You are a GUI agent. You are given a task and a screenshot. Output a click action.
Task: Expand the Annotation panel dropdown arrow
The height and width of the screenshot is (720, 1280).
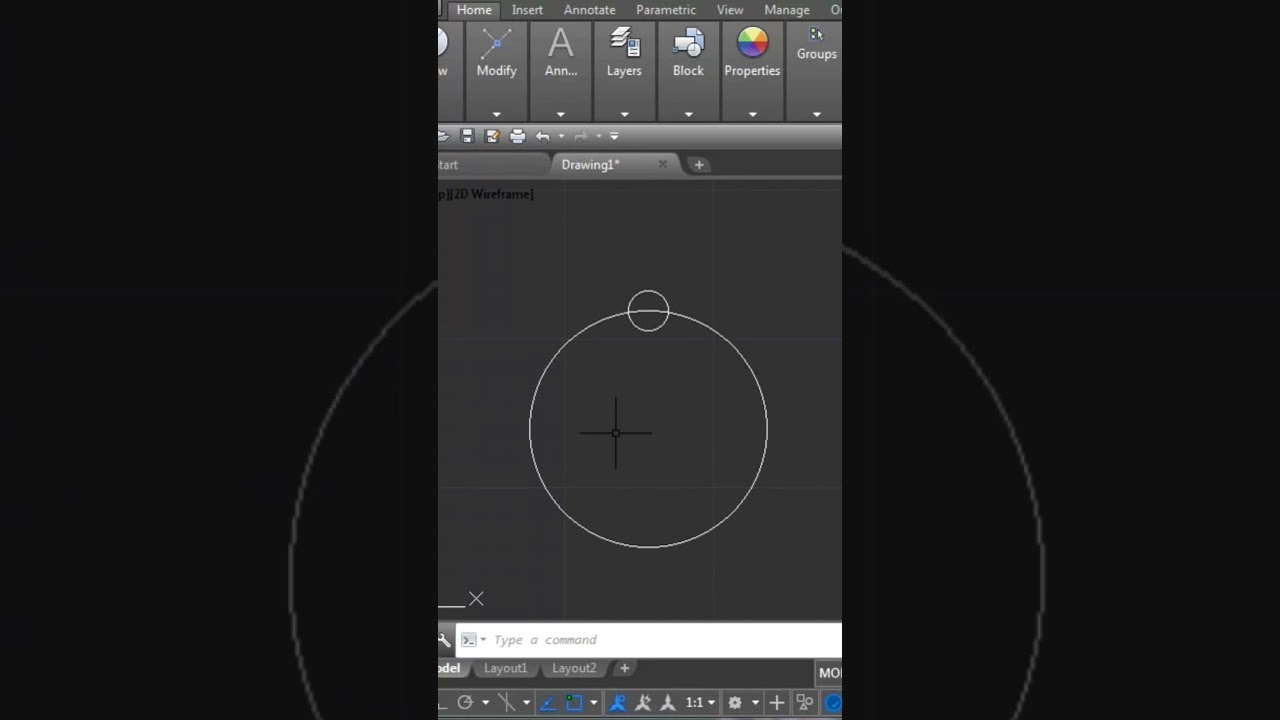[561, 114]
